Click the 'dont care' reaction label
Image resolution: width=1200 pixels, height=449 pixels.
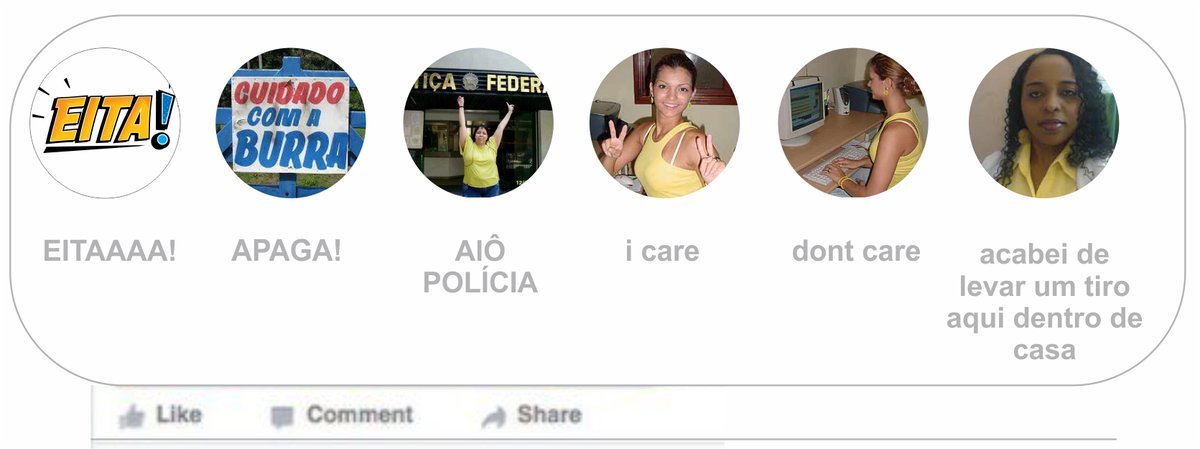[x=856, y=251]
